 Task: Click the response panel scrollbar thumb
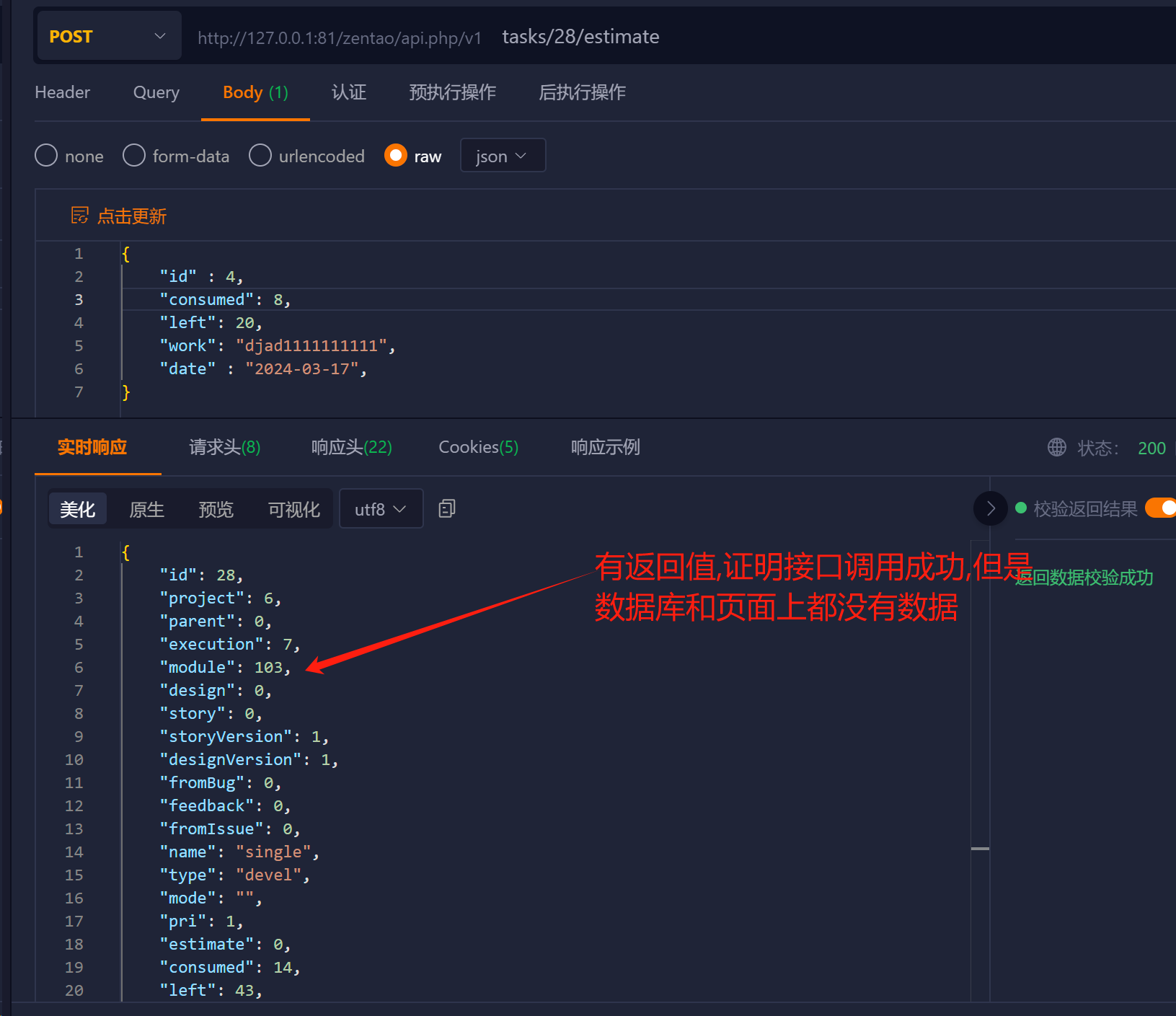[x=980, y=849]
